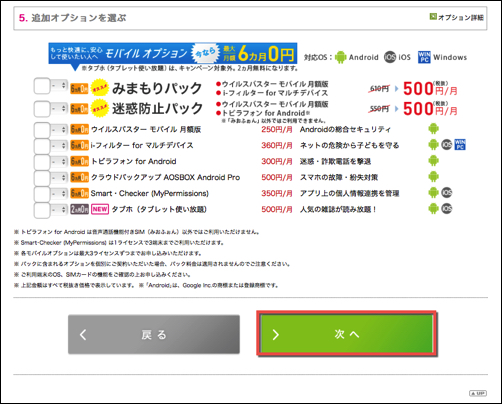The width and height of the screenshot is (502, 404).
Task: Open quantity dropdown for i-フィルター
Action: tap(59, 146)
